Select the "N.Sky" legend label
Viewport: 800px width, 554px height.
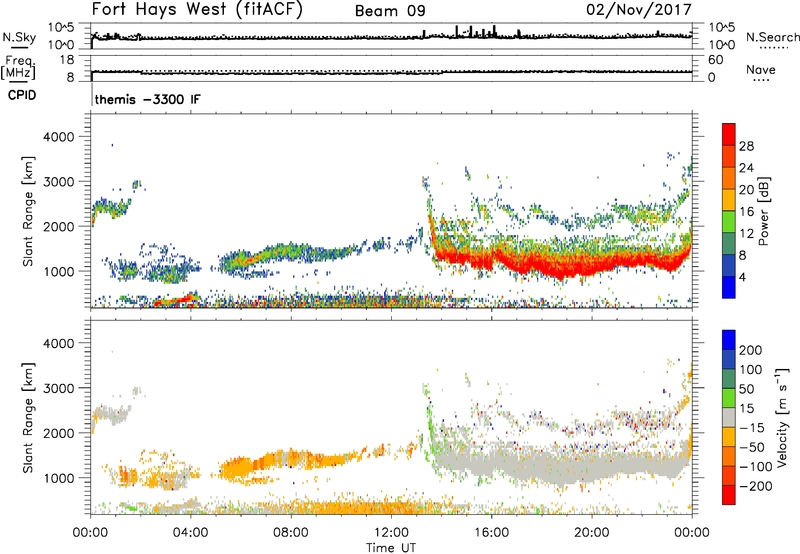pyautogui.click(x=19, y=37)
